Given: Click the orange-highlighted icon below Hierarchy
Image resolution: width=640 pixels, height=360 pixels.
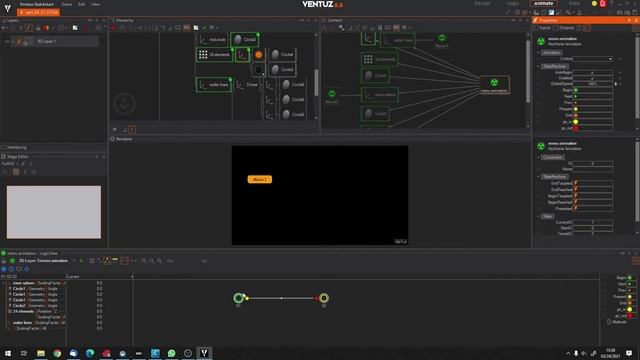Looking at the screenshot, I should click(x=132, y=130).
